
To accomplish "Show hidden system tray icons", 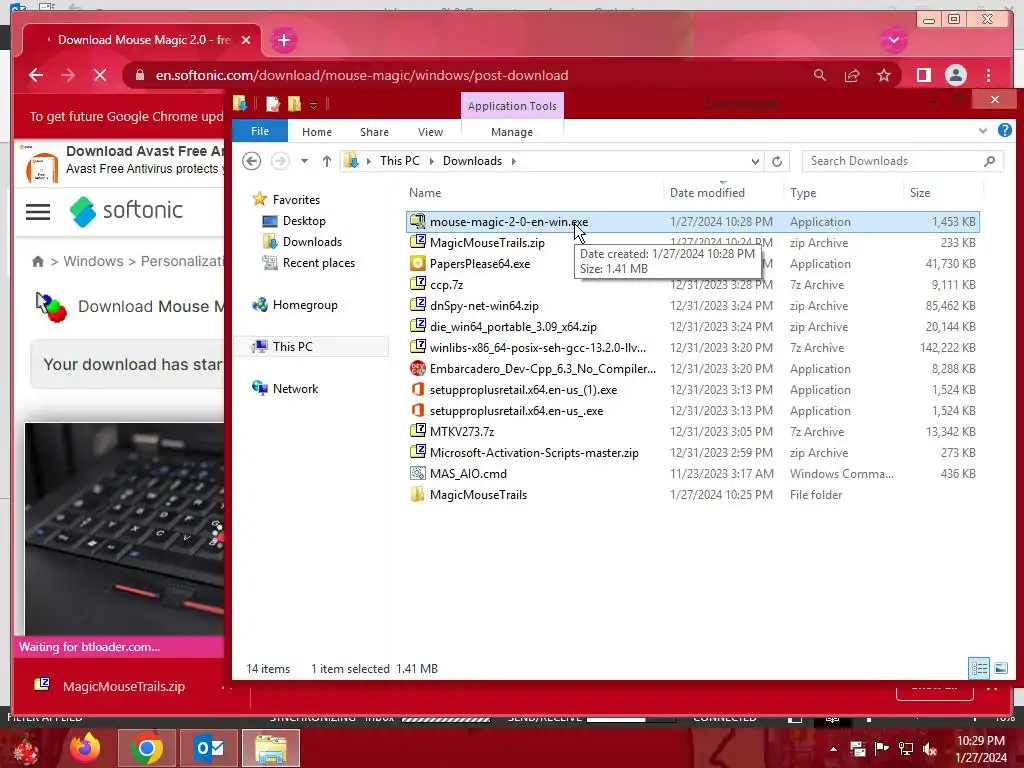I will 833,749.
